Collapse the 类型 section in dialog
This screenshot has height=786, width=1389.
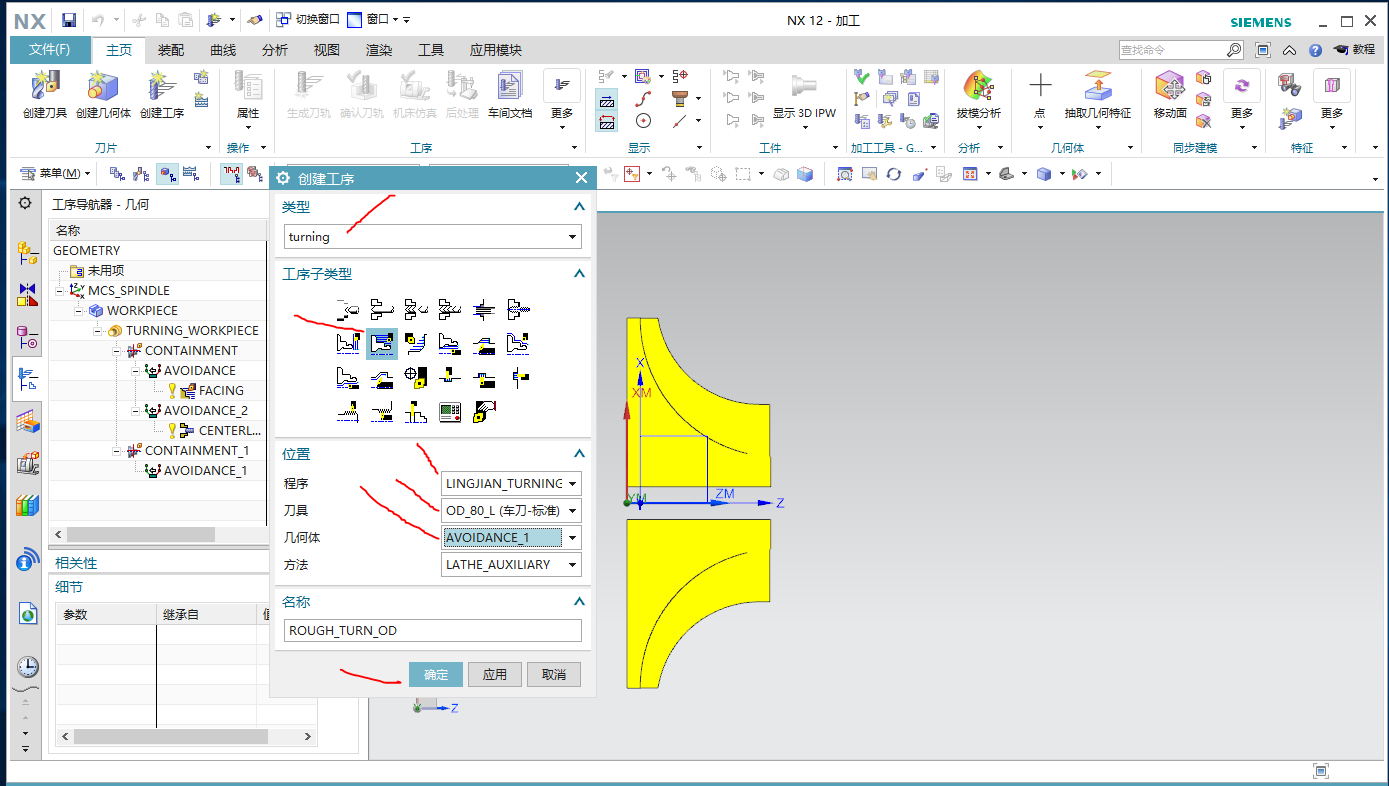[x=578, y=207]
